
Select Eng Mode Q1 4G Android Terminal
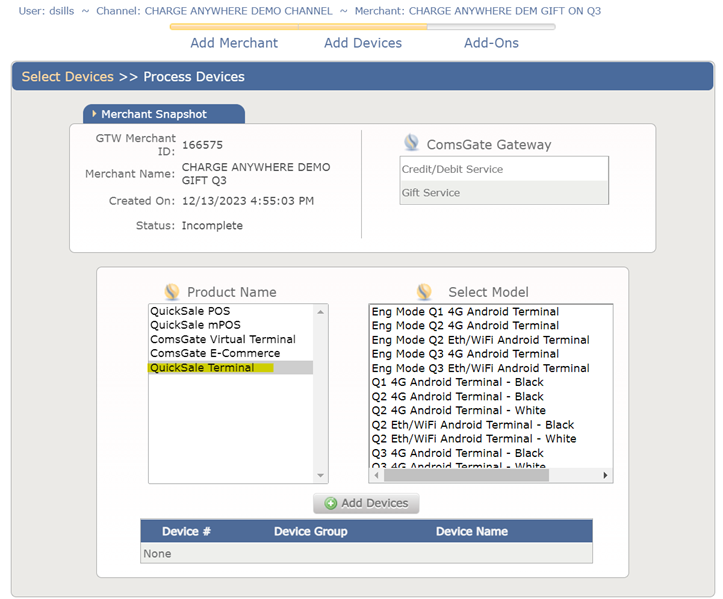pos(465,312)
